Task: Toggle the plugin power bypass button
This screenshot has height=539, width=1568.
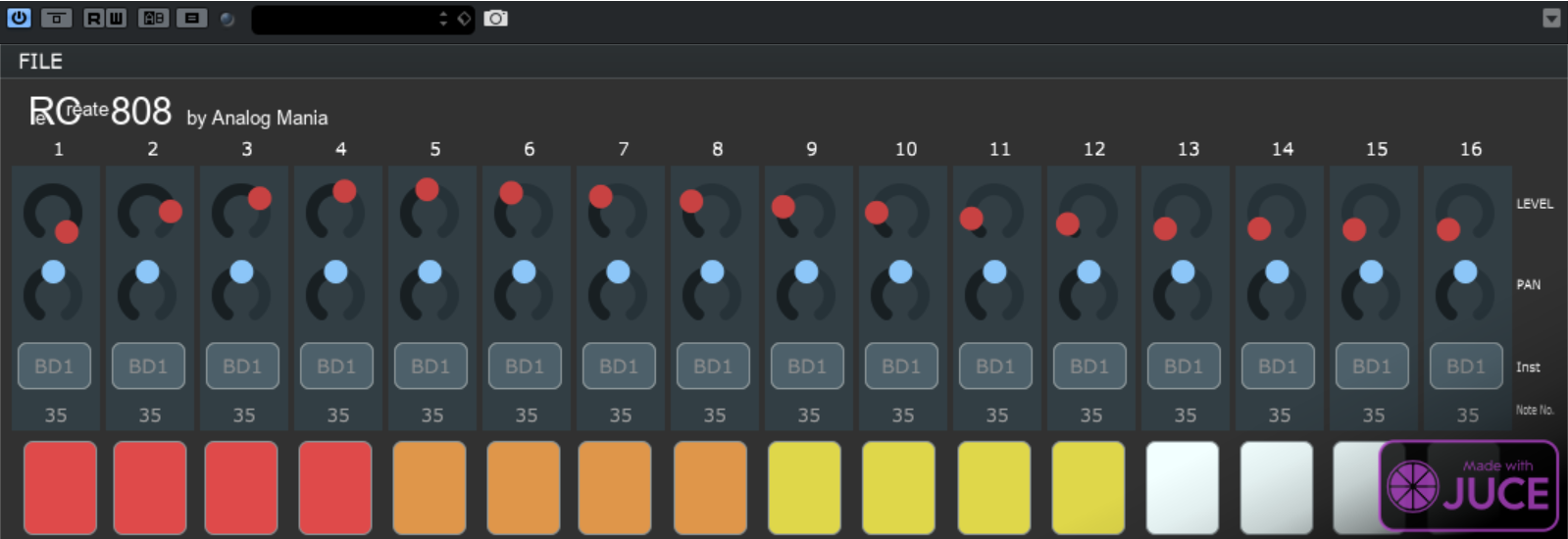Action: [19, 18]
